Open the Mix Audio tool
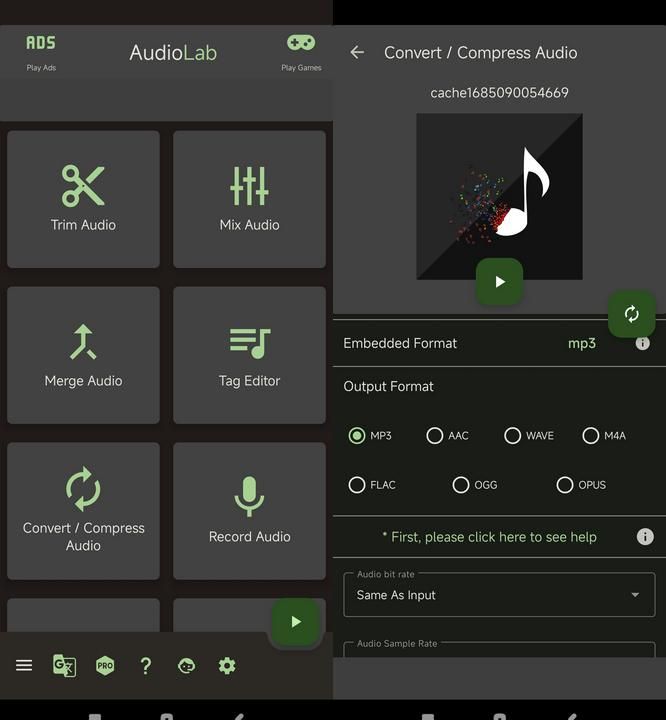The image size is (666, 720). pos(249,199)
